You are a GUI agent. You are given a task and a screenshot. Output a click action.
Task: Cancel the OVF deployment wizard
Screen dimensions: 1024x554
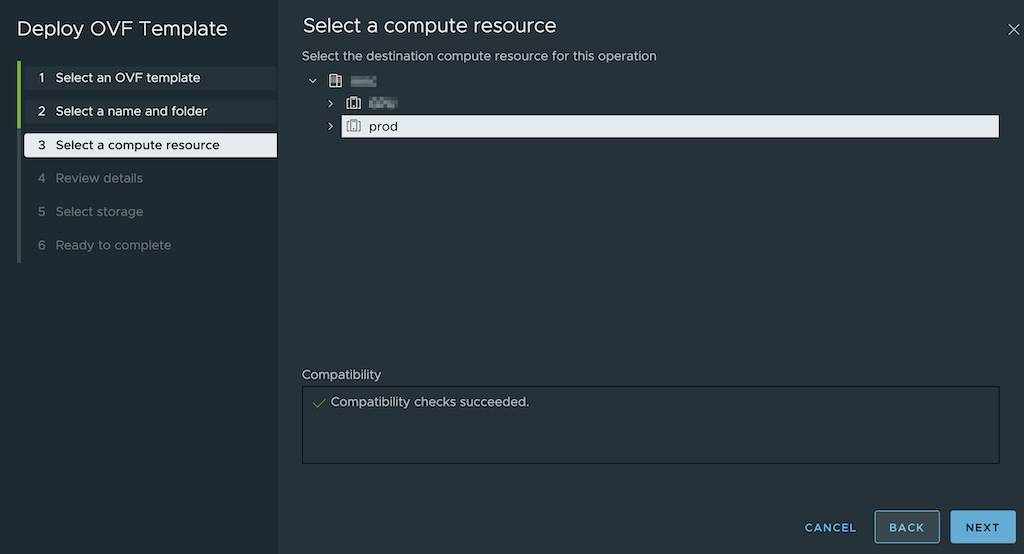[830, 528]
